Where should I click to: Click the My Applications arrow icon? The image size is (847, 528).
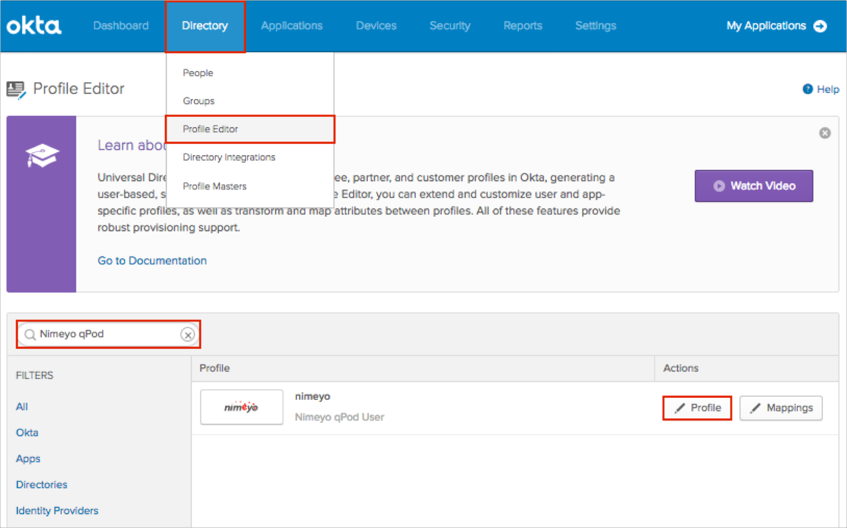[820, 26]
